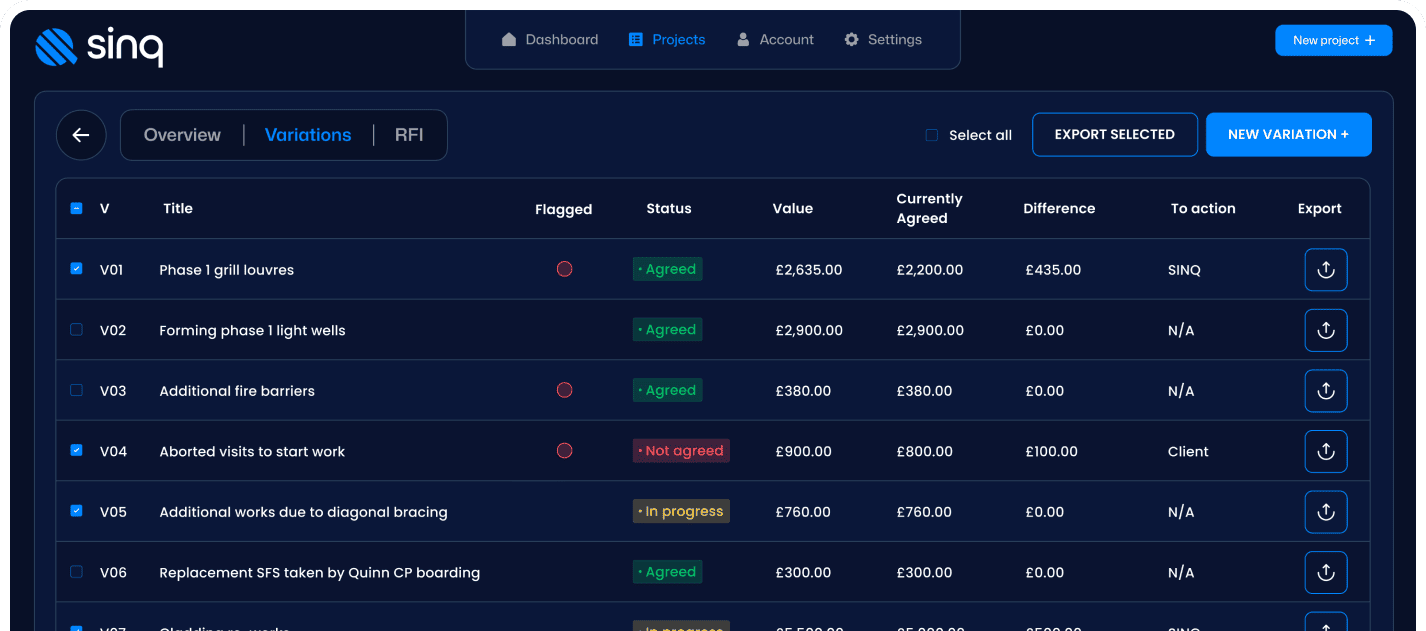Click the V06 row identifier
The width and height of the screenshot is (1426, 631).
[113, 573]
